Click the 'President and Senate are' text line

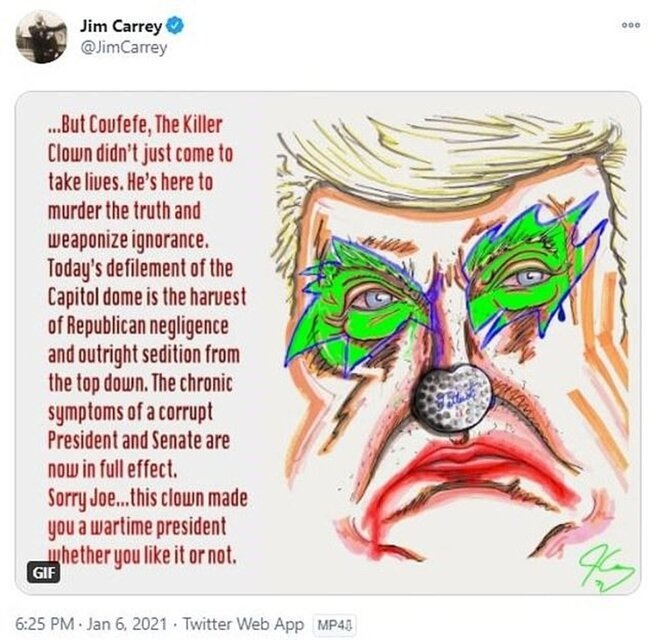pos(139,440)
